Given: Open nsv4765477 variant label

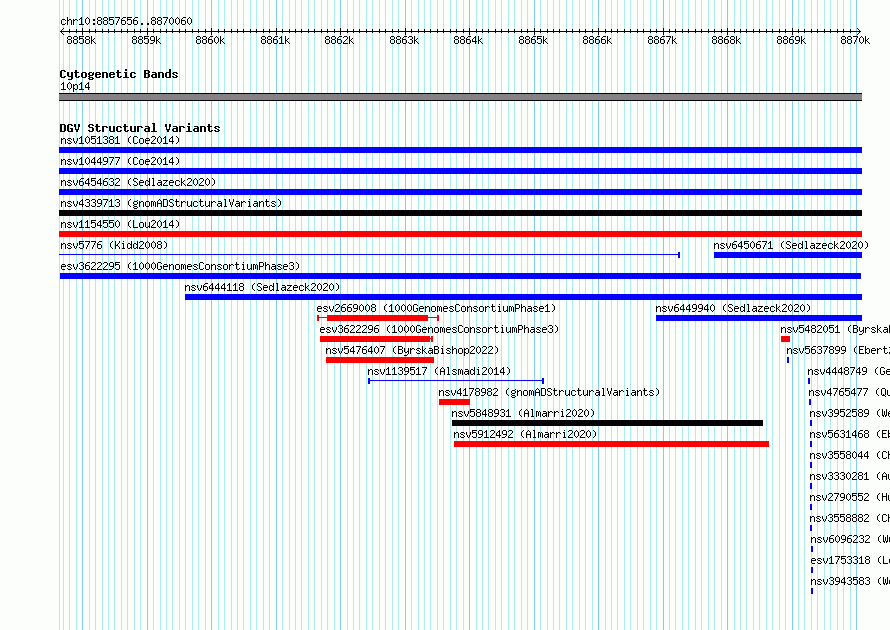Looking at the screenshot, I should pos(849,392).
